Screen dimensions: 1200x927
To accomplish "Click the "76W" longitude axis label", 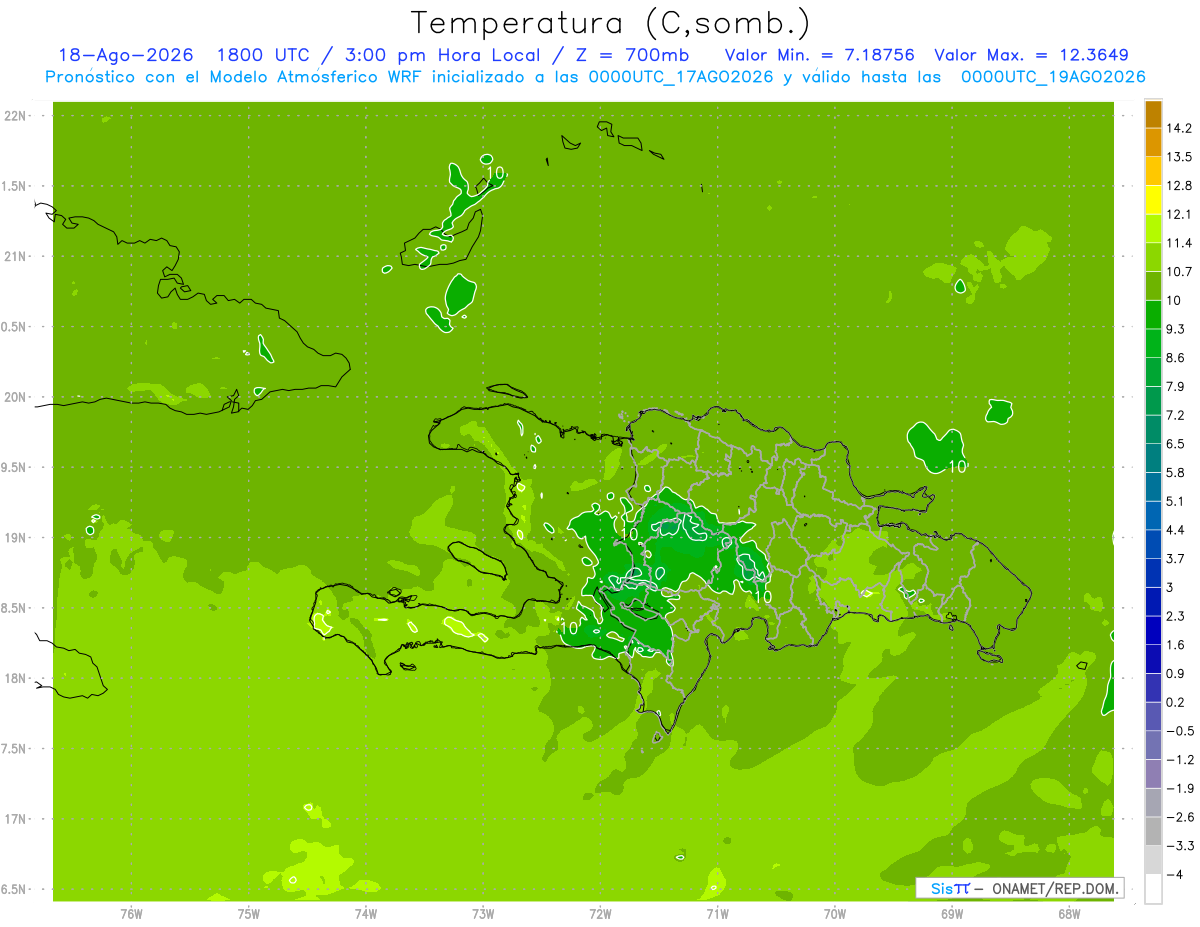I will 131,913.
